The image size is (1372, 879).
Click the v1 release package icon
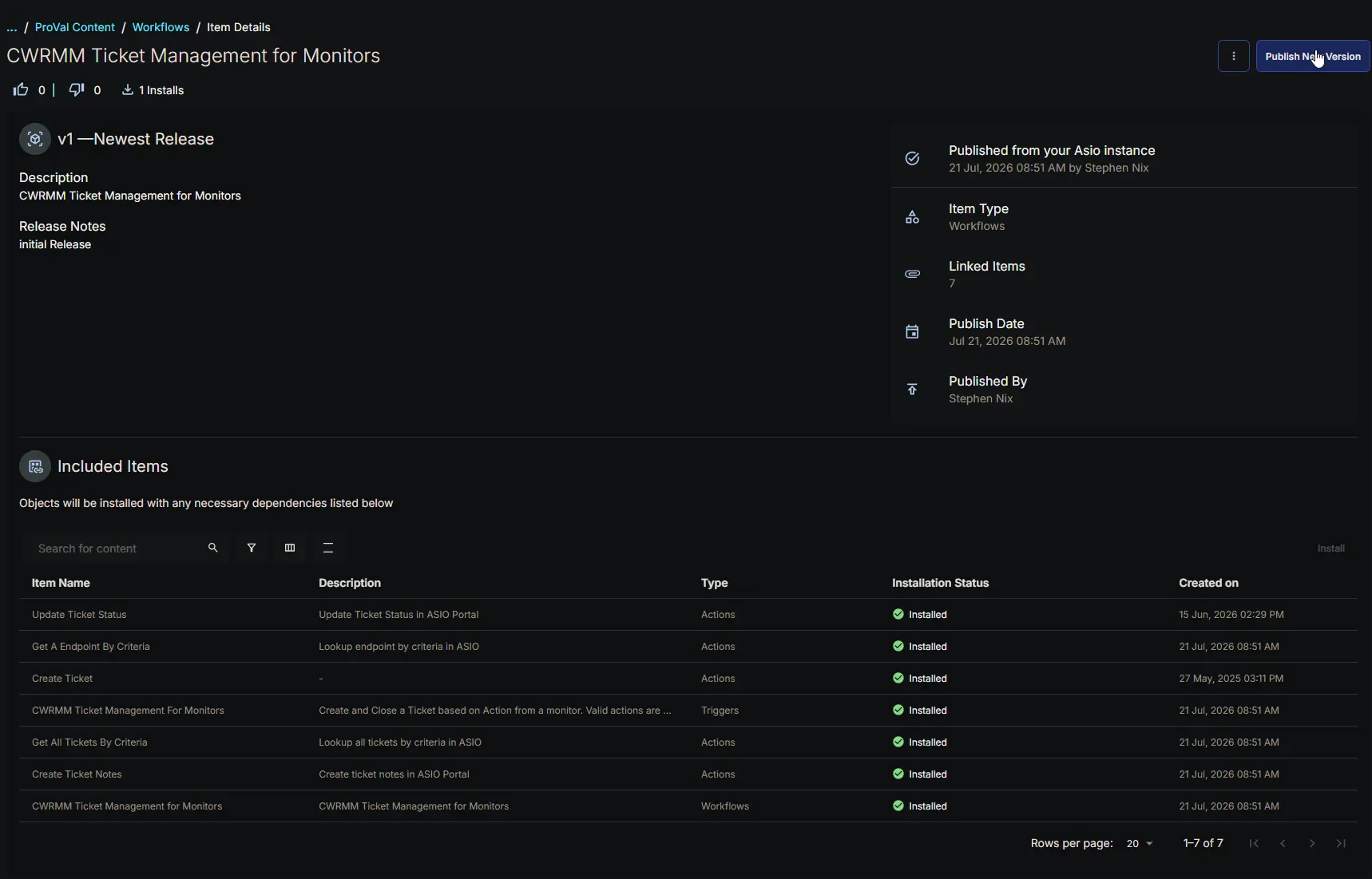coord(35,139)
